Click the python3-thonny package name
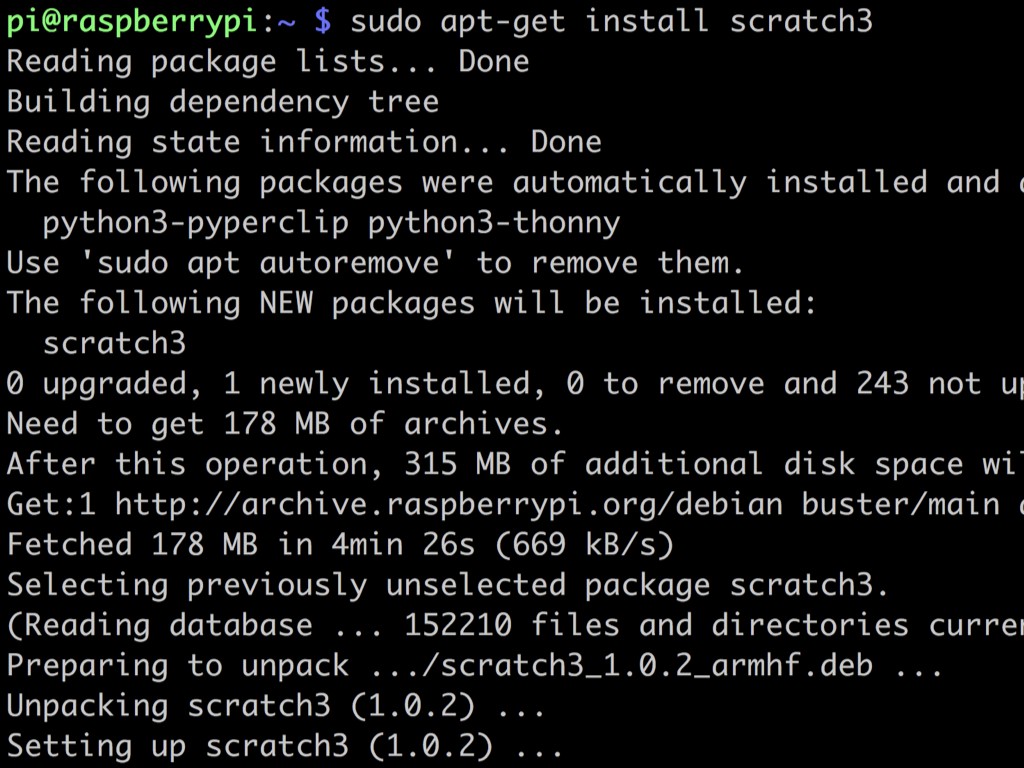 point(494,223)
